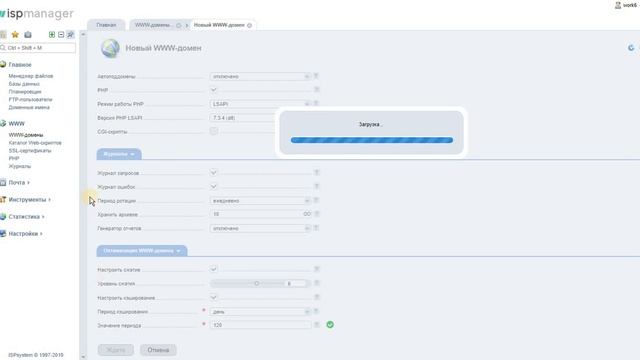Click the Отмена button
640x360 pixels.
point(158,350)
